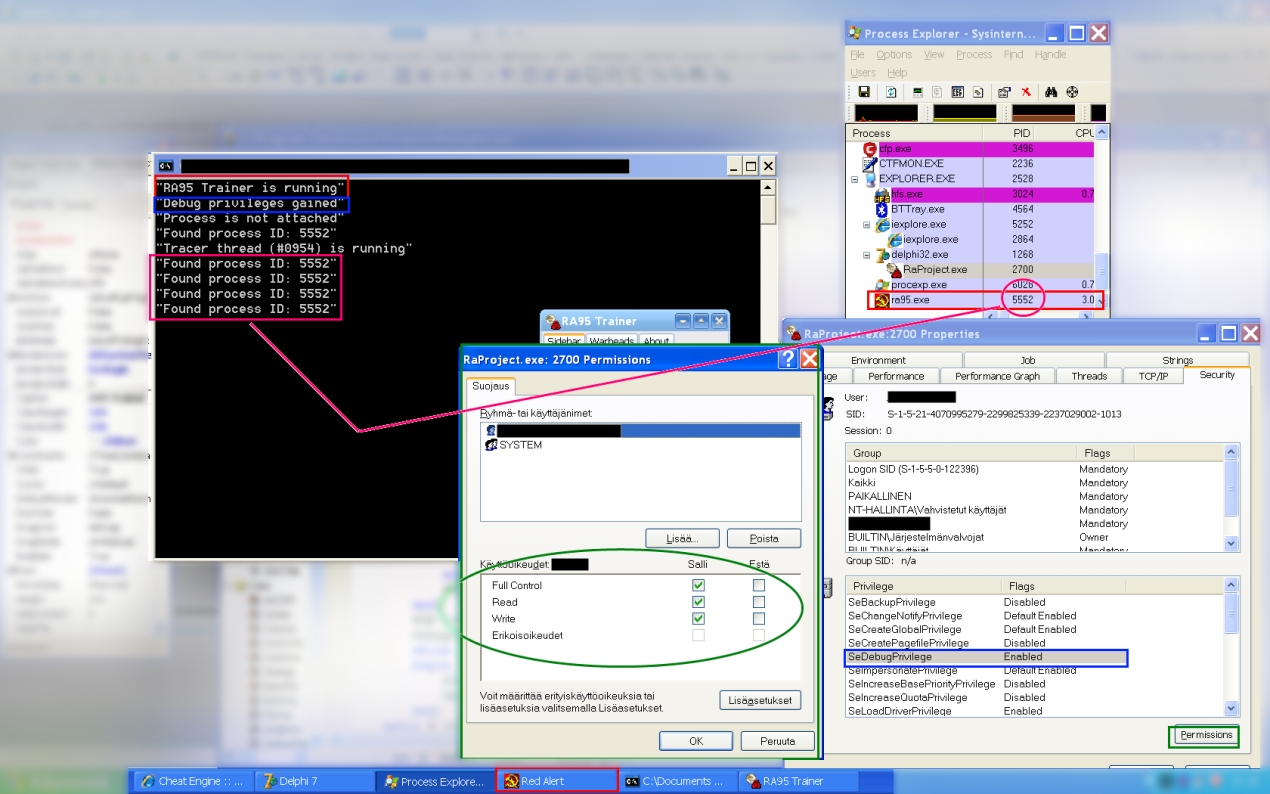This screenshot has height=794, width=1270.
Task: Select the Suojaus tab in Permissions dialog
Action: pyautogui.click(x=490, y=385)
